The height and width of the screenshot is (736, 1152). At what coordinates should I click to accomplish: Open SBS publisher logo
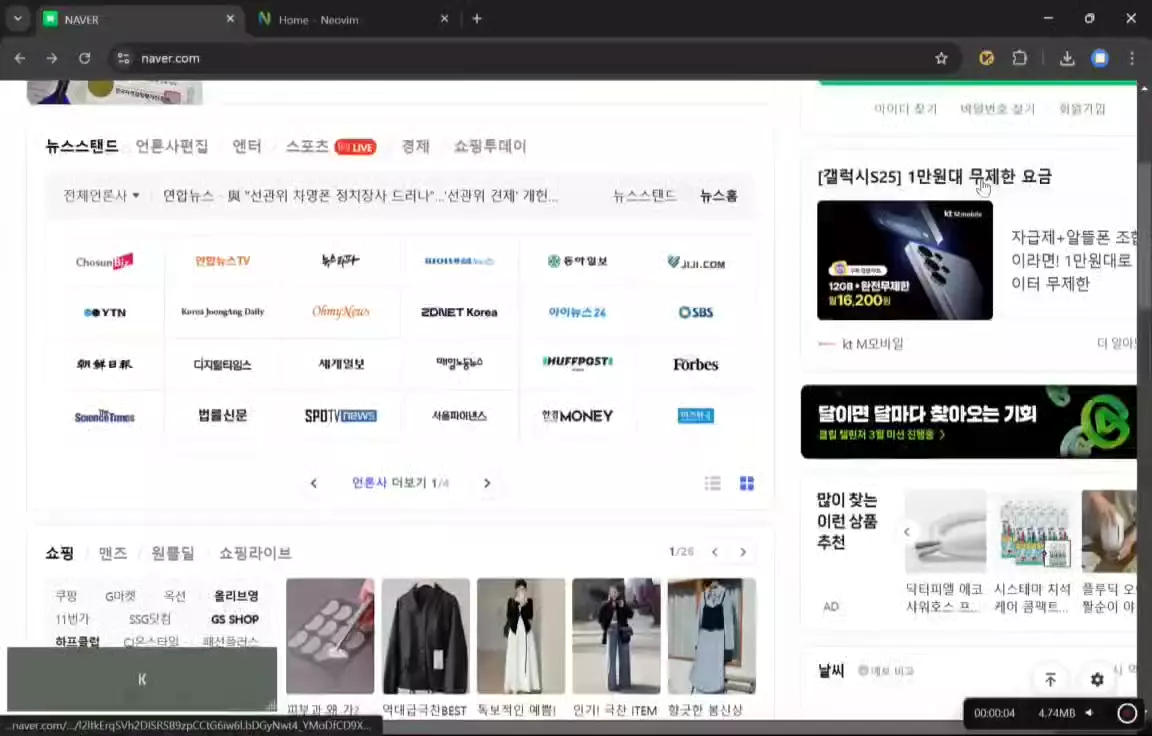pyautogui.click(x=696, y=312)
